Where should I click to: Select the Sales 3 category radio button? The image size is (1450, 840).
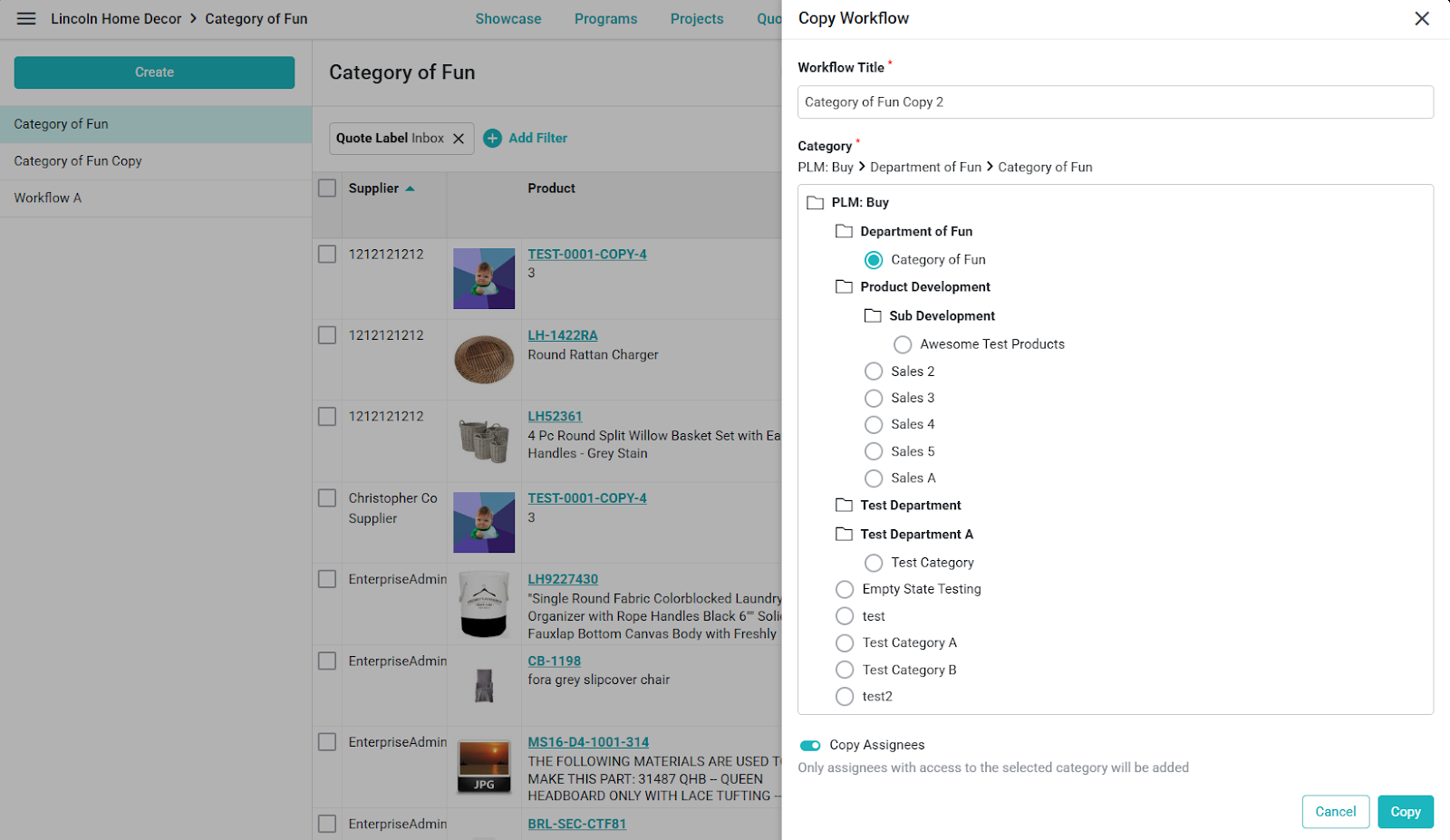(874, 398)
